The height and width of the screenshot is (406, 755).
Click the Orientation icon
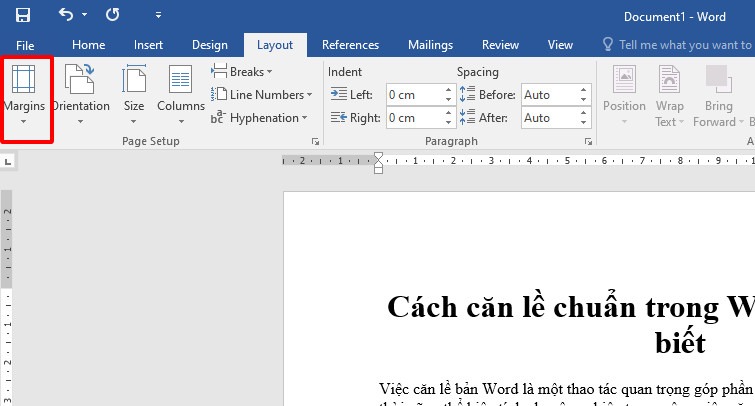(80, 80)
